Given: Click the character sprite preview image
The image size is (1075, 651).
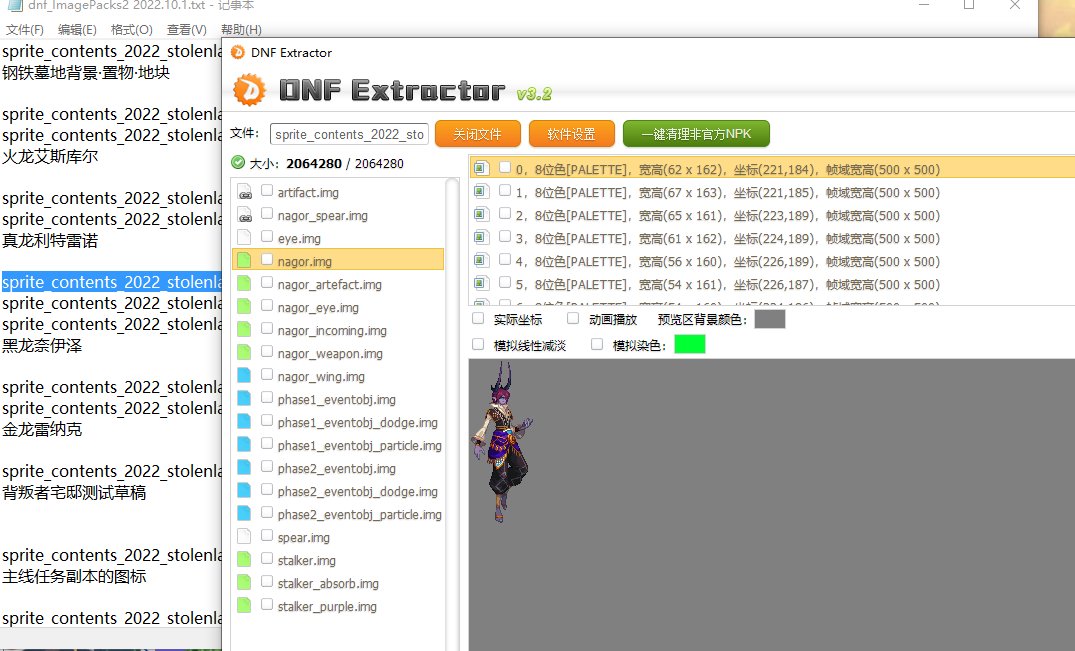Looking at the screenshot, I should click(501, 443).
